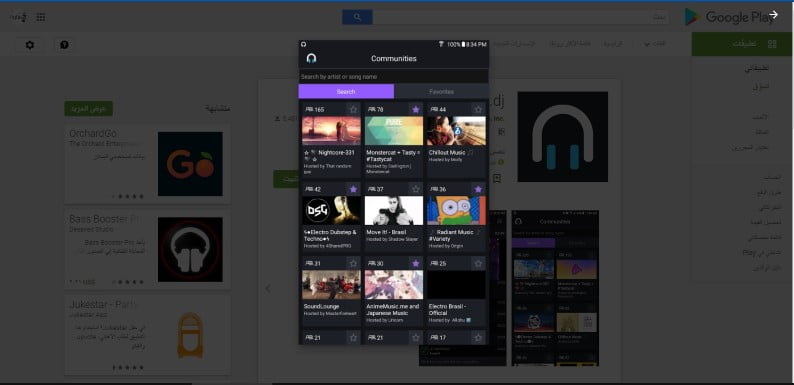Favorite the Nightcore-331 community star
Viewport: 794px width, 385px height.
pyautogui.click(x=353, y=109)
